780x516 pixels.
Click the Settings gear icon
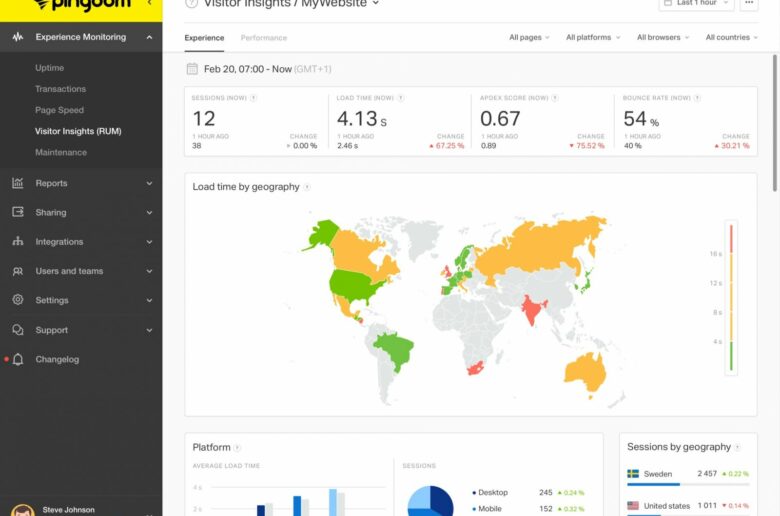point(18,300)
